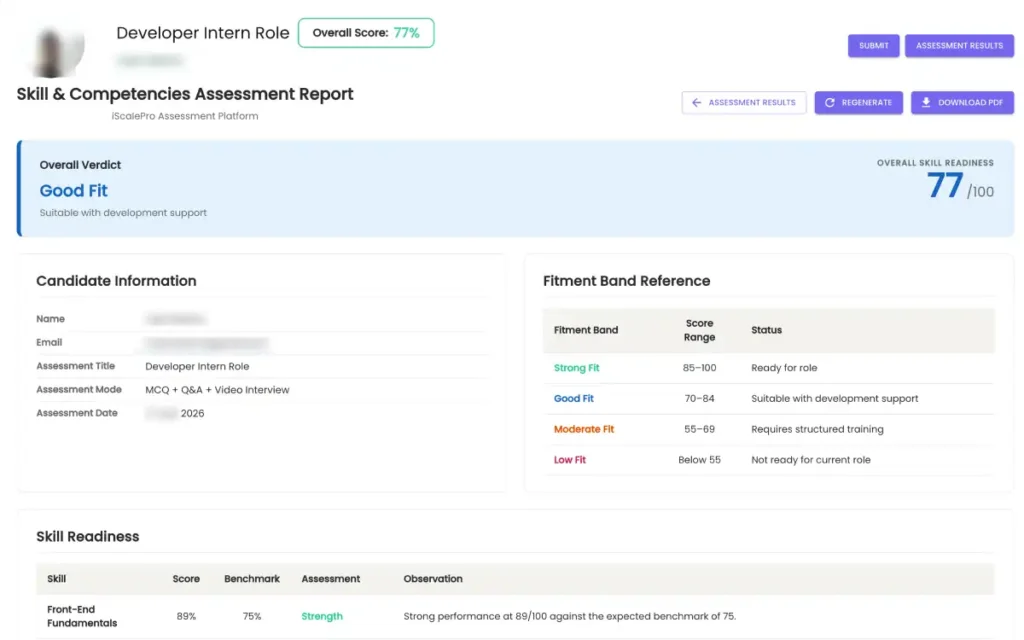The image size is (1024, 640).
Task: Click the Low Fit band label
Action: [569, 460]
